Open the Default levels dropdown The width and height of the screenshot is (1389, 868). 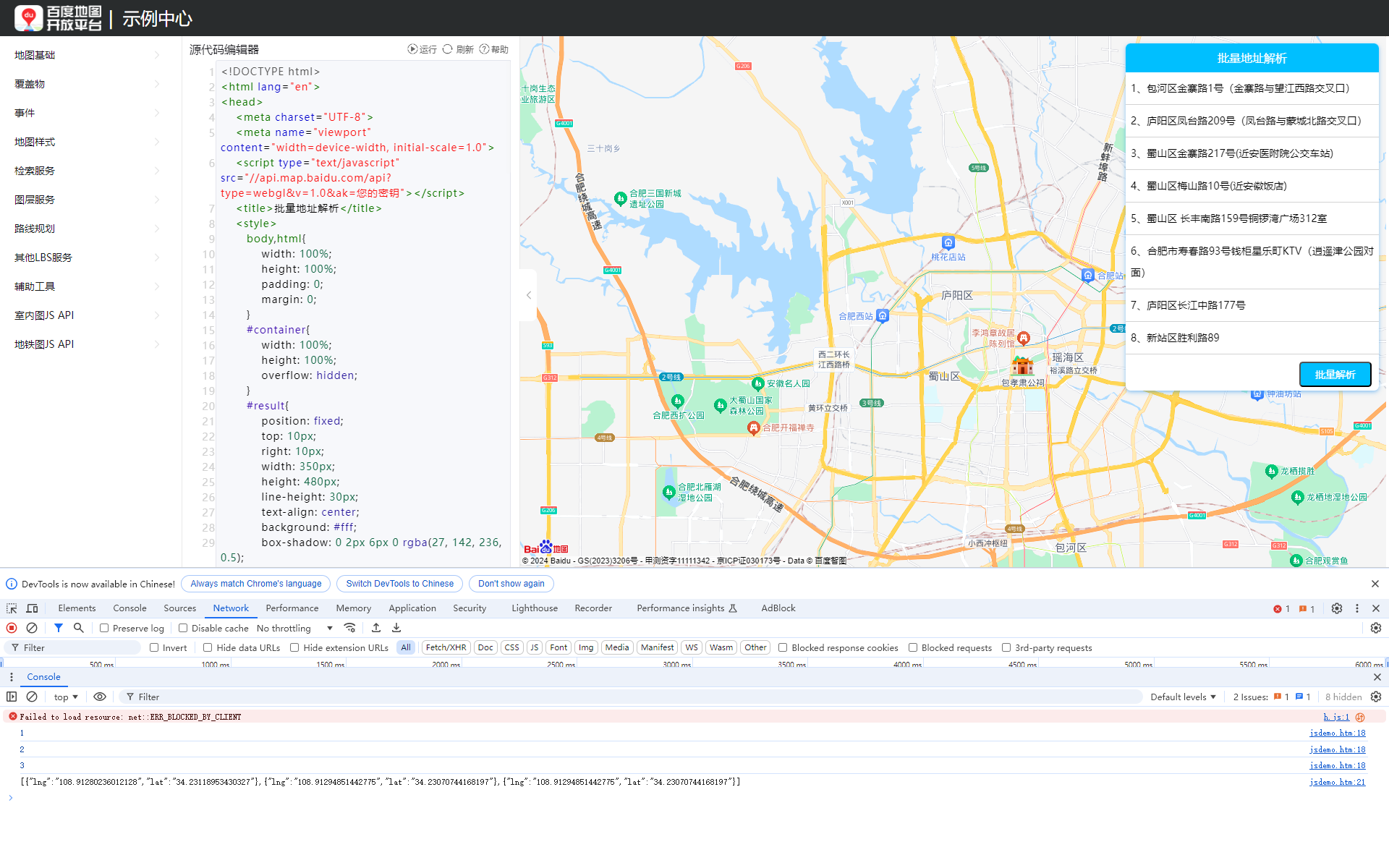click(1183, 697)
